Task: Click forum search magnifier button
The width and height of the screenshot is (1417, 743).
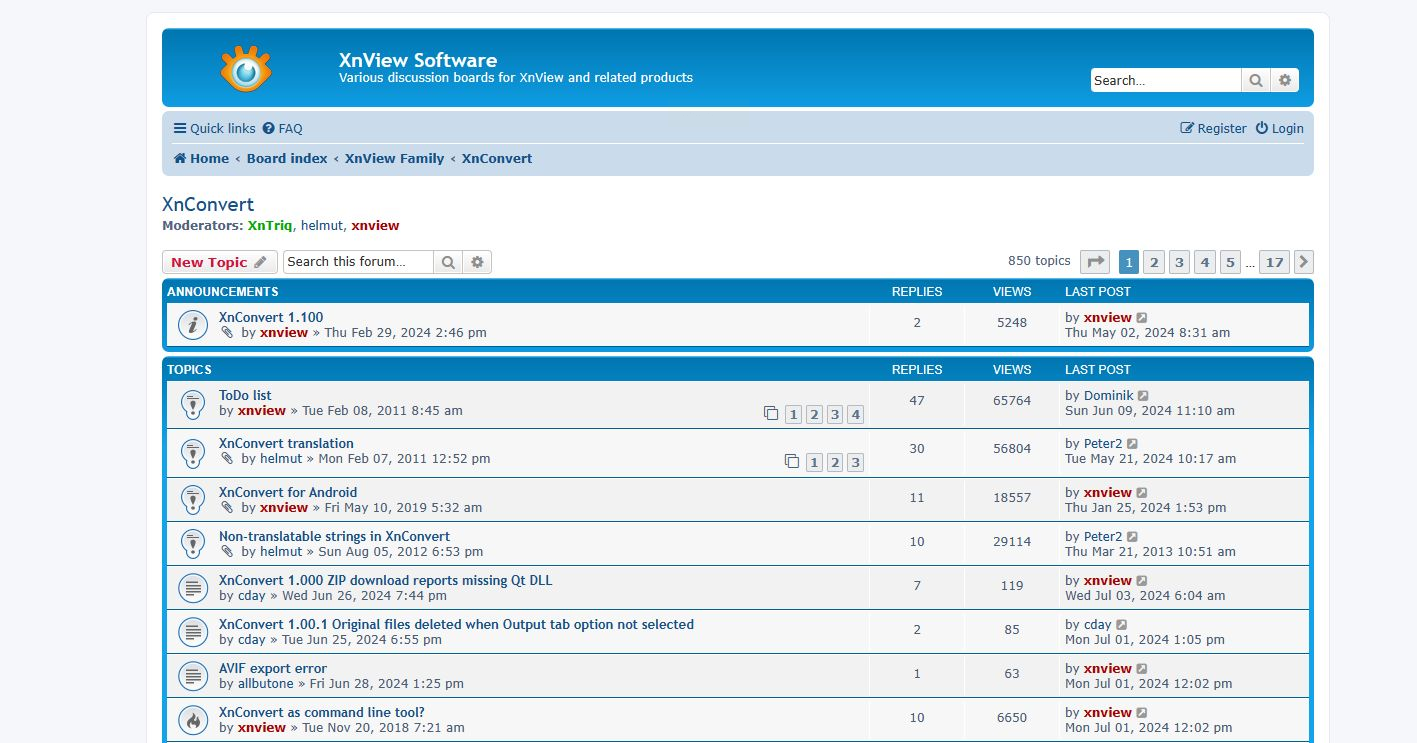Action: pyautogui.click(x=448, y=262)
